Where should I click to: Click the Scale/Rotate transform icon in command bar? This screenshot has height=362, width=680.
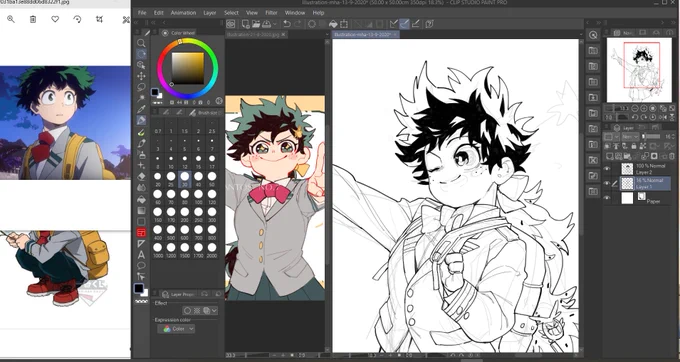pos(344,24)
